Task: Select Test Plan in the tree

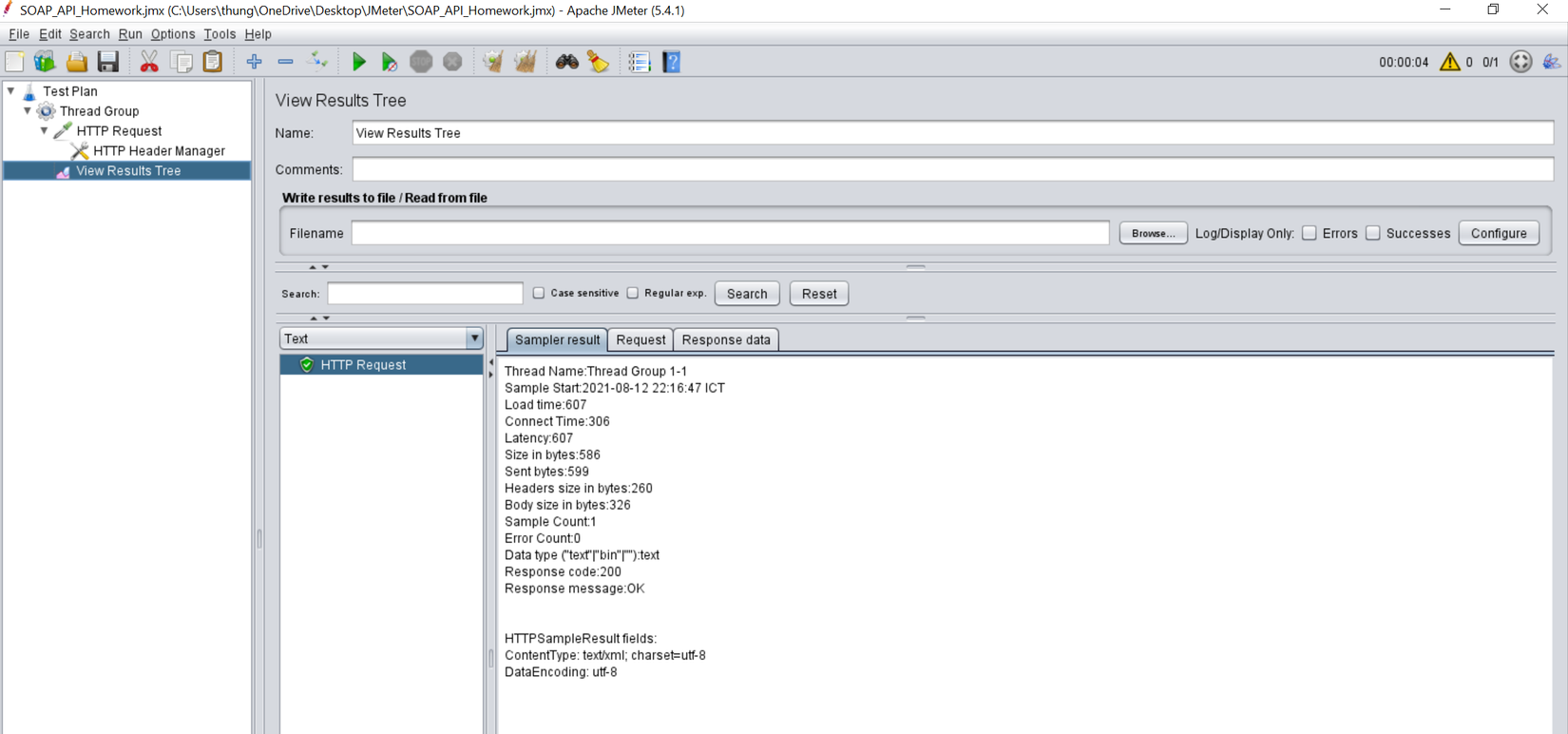Action: [69, 91]
